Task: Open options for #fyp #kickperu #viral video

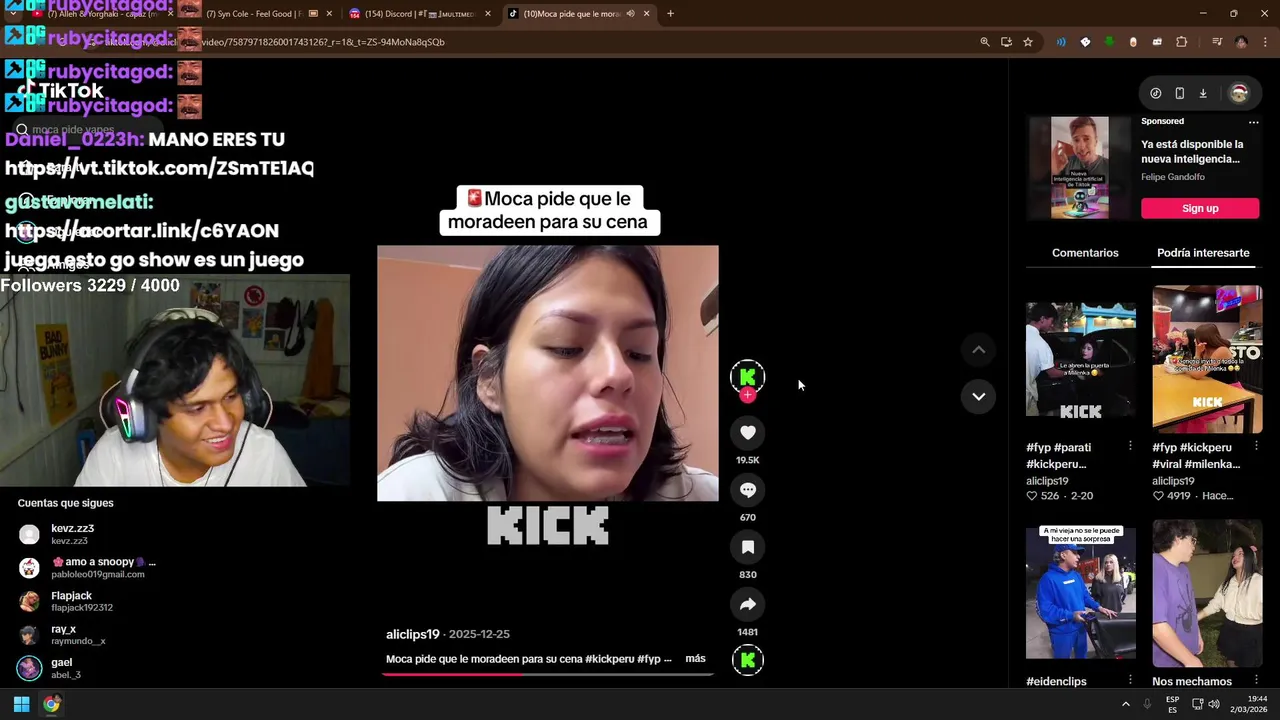Action: click(1256, 446)
